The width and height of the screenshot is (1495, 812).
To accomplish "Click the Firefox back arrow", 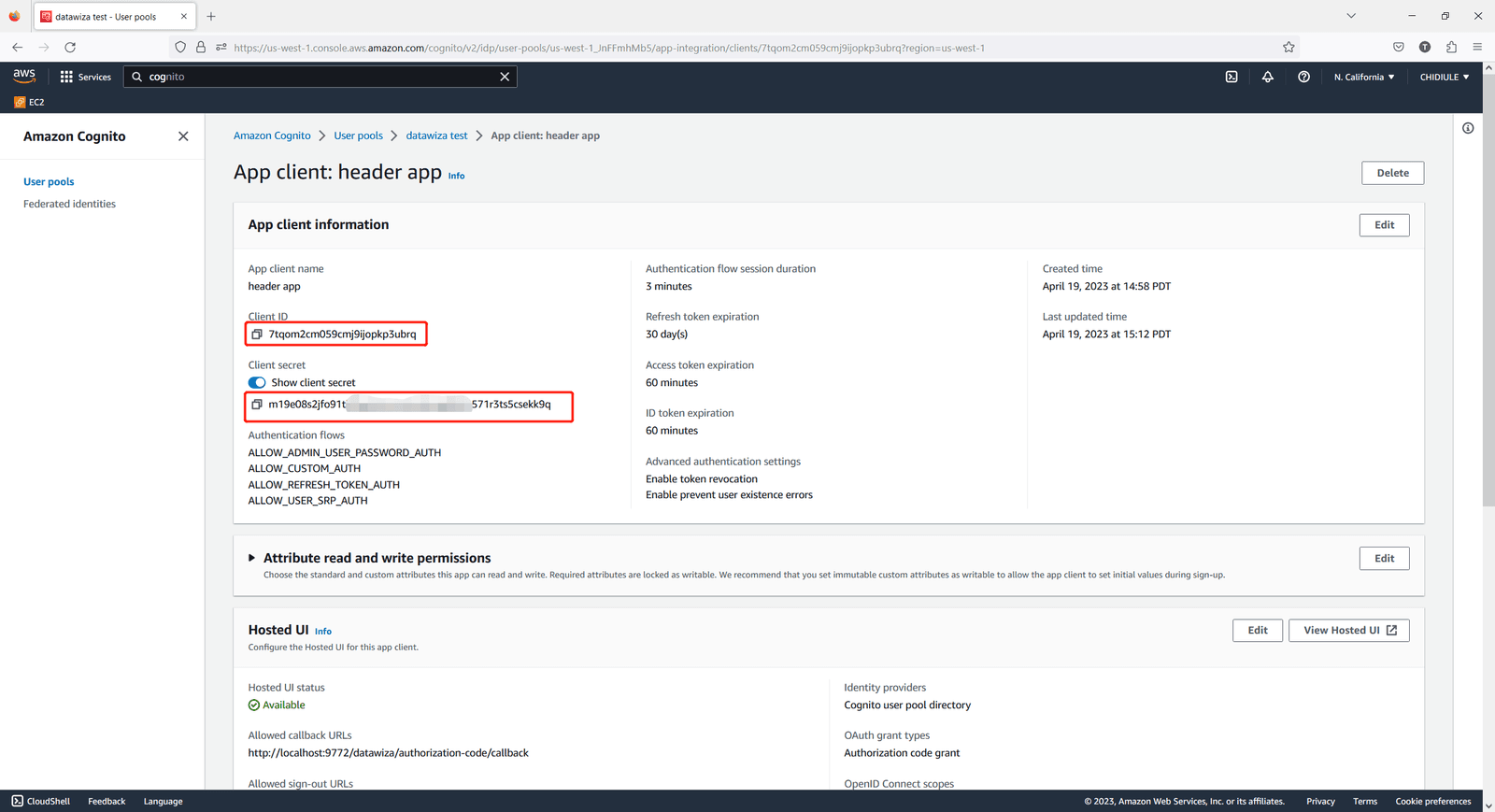I will tap(17, 47).
